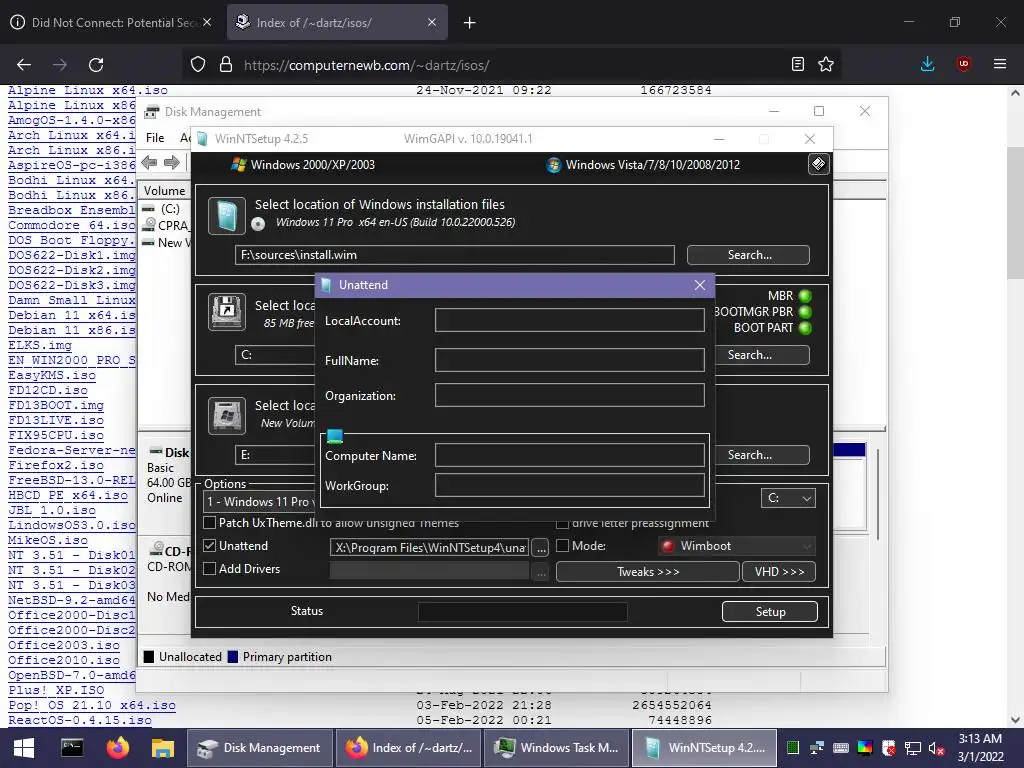
Task: Click the muted volume tray icon
Action: 936,748
